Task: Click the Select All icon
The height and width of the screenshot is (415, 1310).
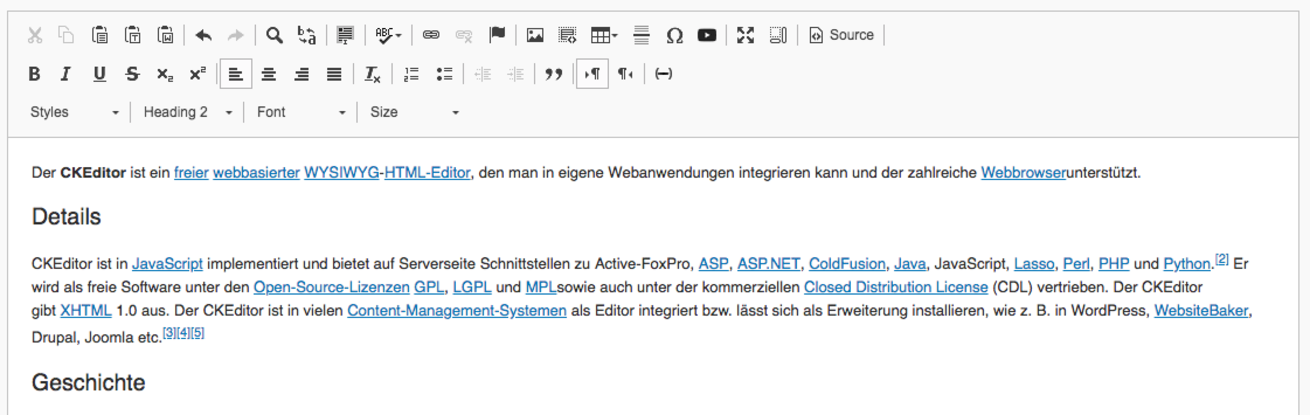Action: [345, 35]
